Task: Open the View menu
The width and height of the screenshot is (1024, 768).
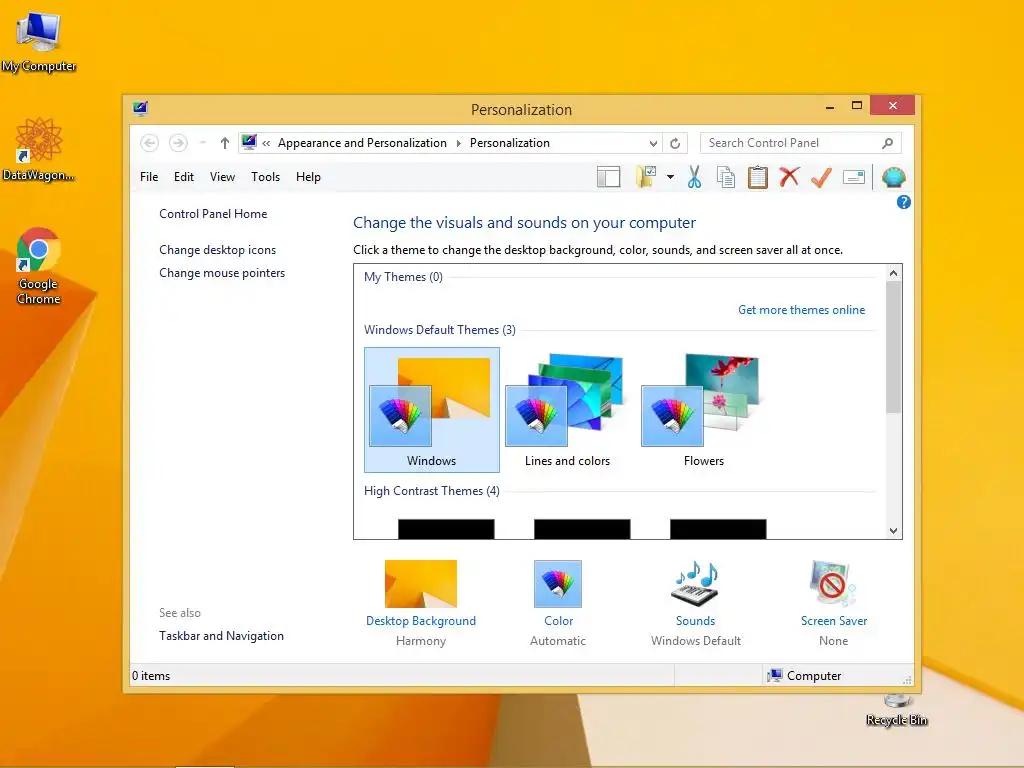Action: click(x=222, y=177)
